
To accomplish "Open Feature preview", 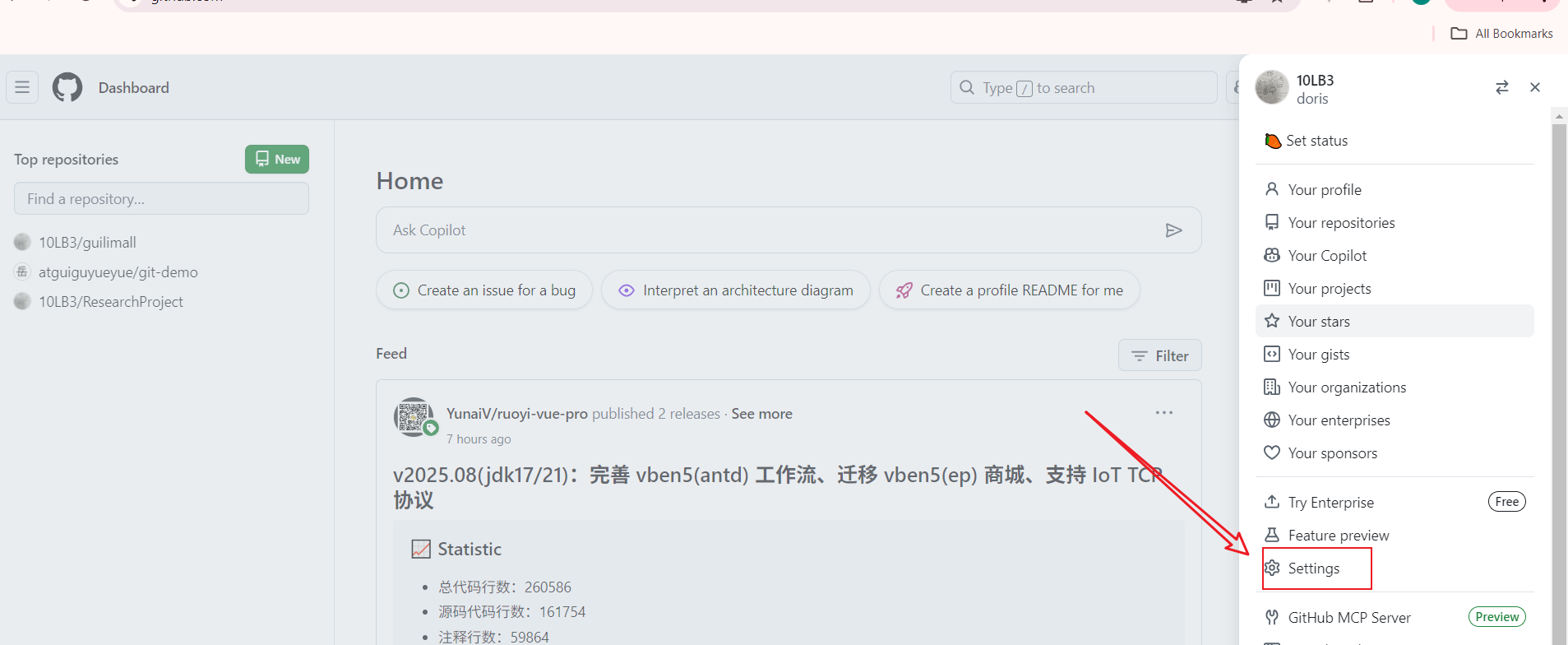I will 1395,536.
